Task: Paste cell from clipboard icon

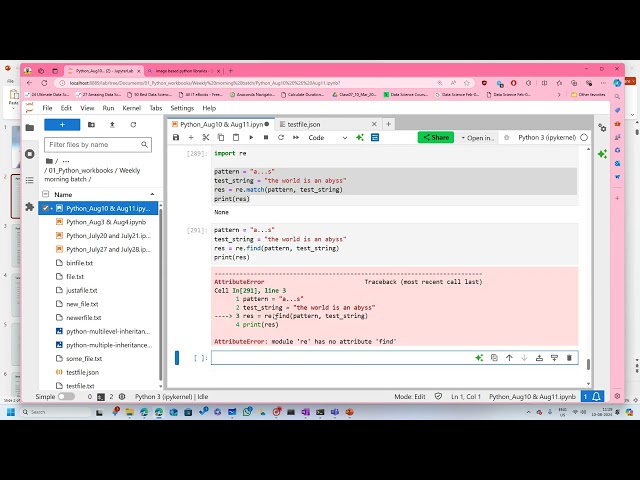Action: point(236,138)
